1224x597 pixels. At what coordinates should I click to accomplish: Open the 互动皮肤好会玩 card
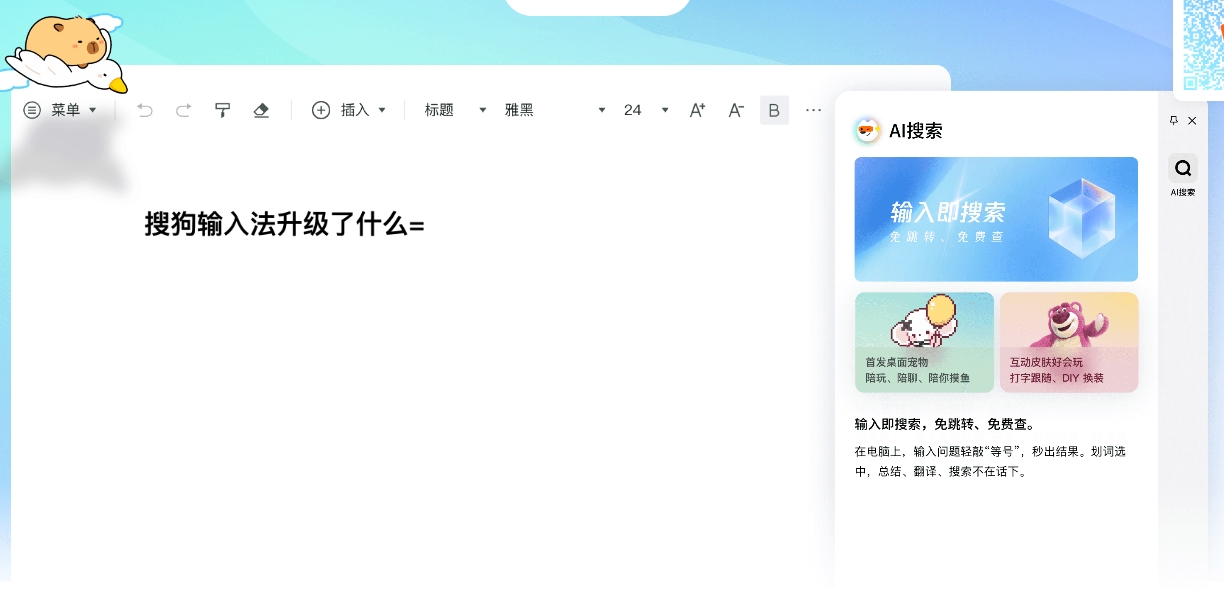(1069, 342)
